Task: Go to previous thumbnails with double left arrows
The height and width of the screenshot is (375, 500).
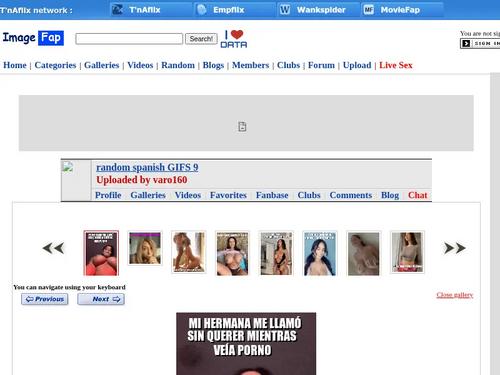Action: 53,248
